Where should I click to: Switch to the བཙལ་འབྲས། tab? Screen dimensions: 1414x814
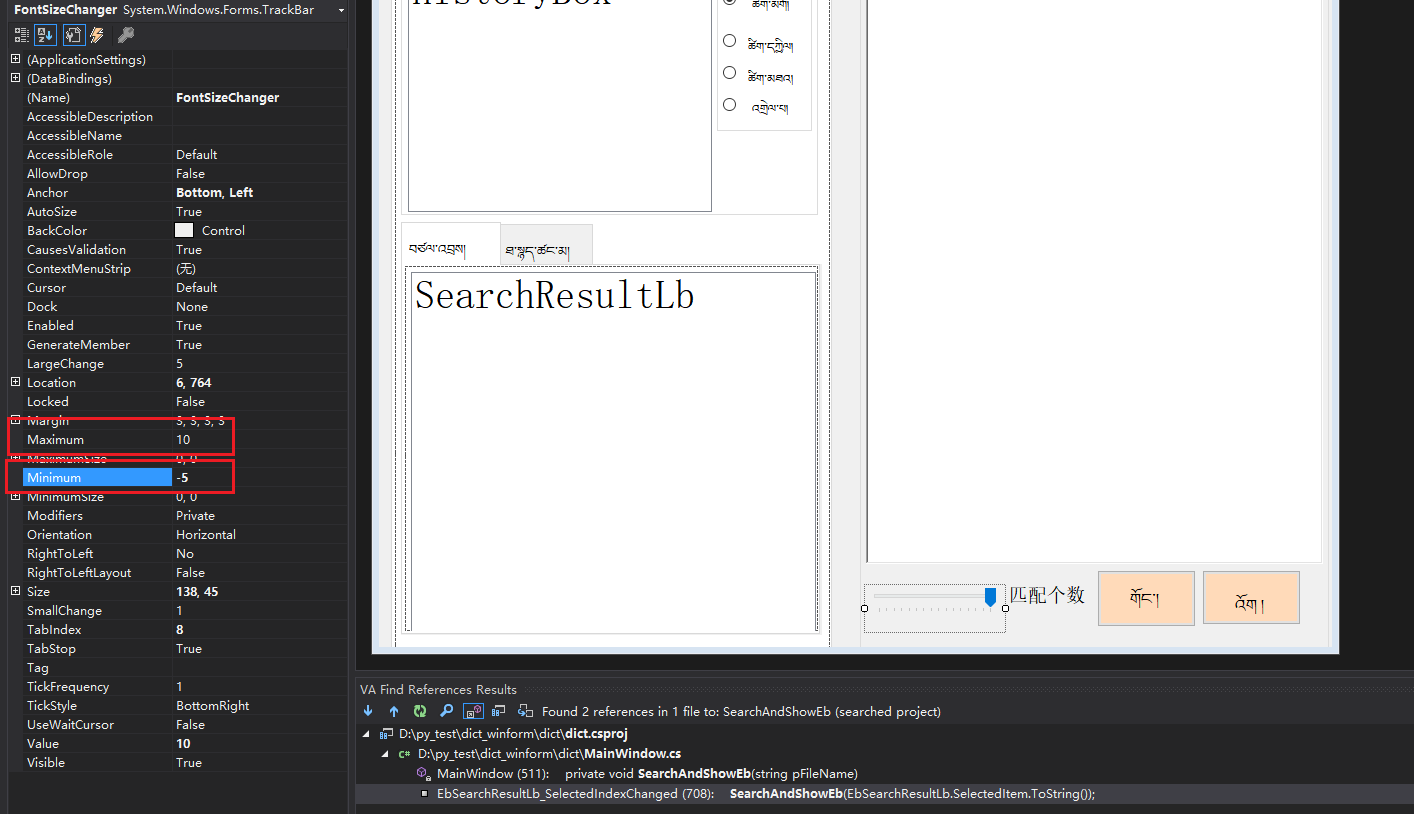coord(451,245)
